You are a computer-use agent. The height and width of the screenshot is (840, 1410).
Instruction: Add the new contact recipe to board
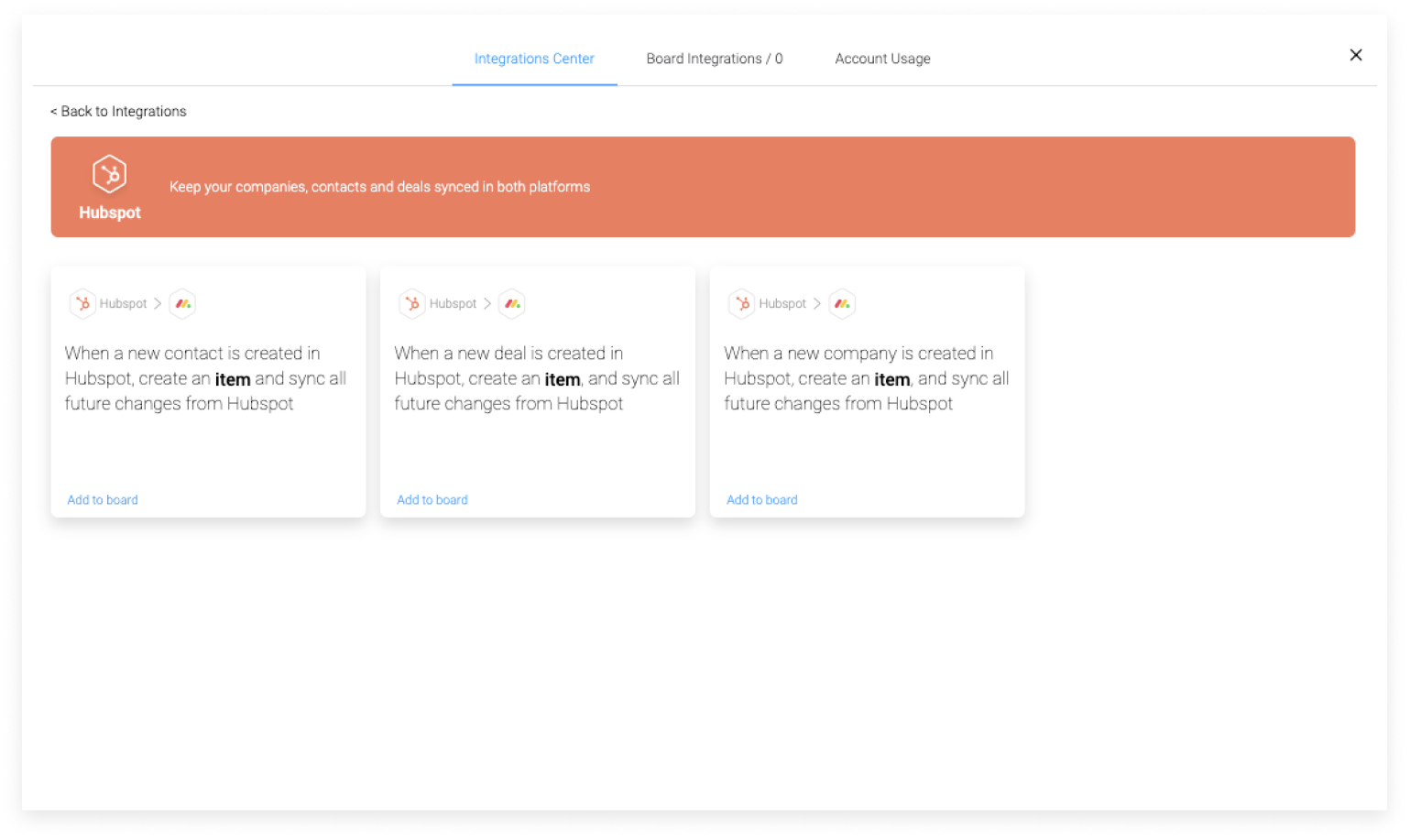click(x=103, y=500)
